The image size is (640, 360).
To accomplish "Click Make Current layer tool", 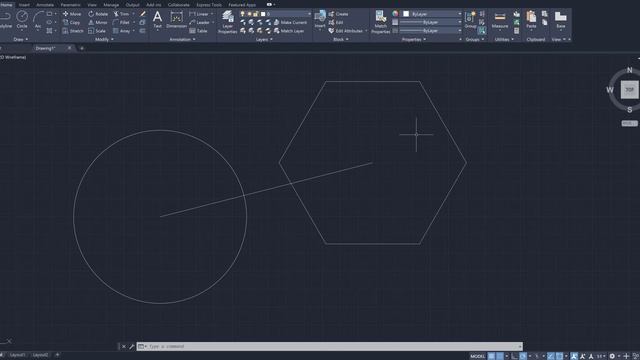I will tap(290, 22).
